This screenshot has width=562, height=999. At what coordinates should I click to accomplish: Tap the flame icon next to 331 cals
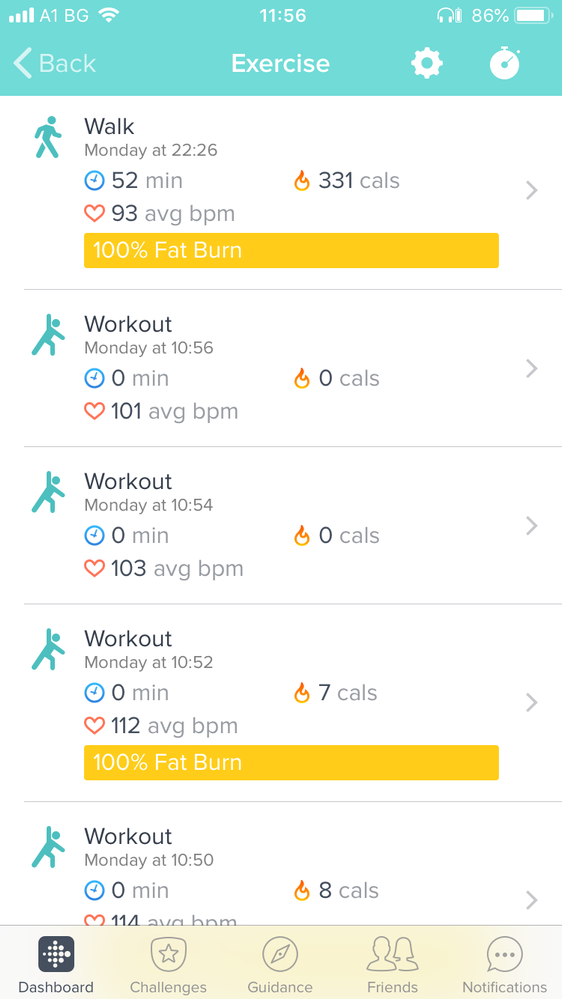(302, 182)
